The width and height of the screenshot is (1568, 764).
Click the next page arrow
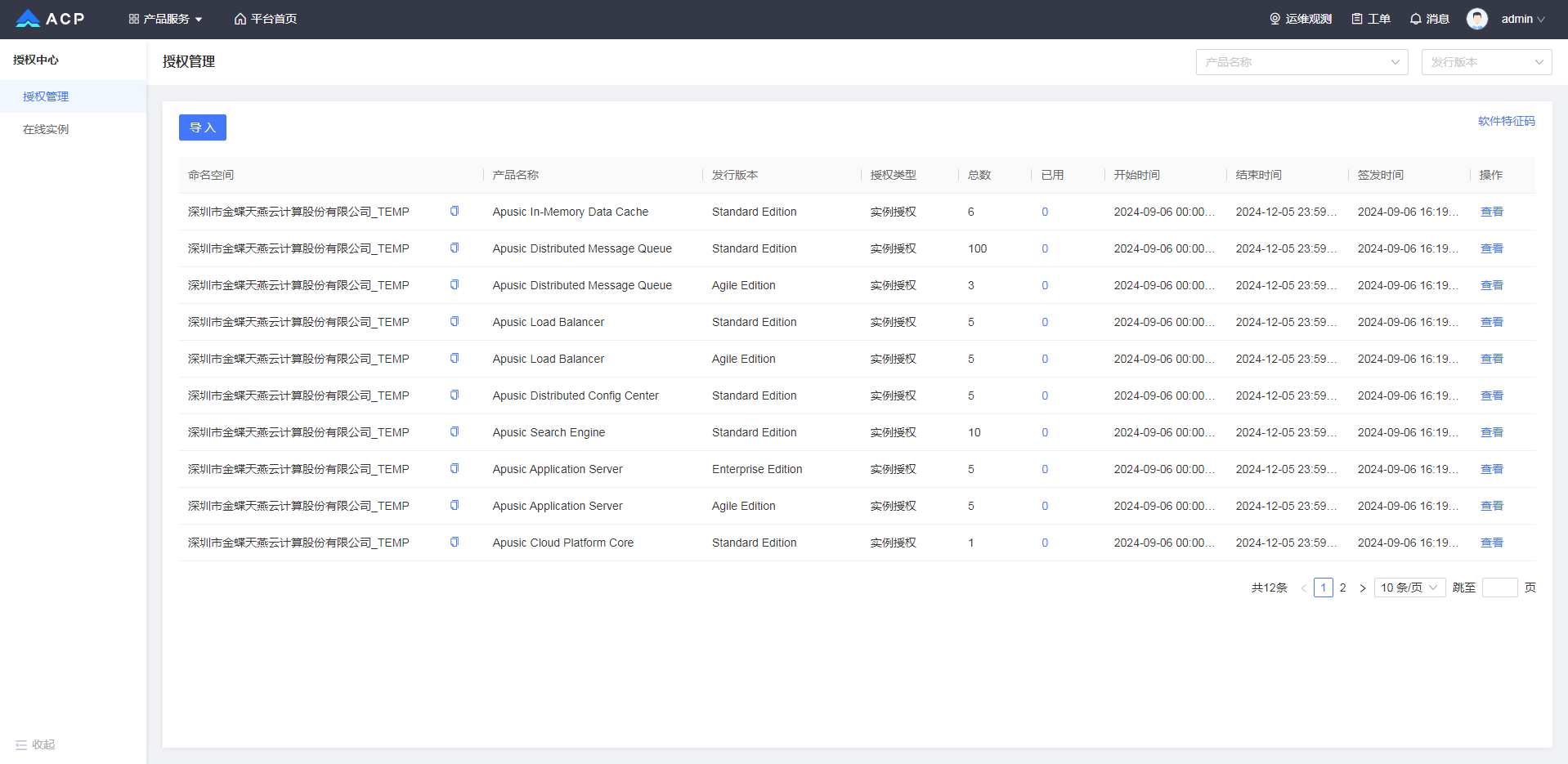pos(1363,588)
